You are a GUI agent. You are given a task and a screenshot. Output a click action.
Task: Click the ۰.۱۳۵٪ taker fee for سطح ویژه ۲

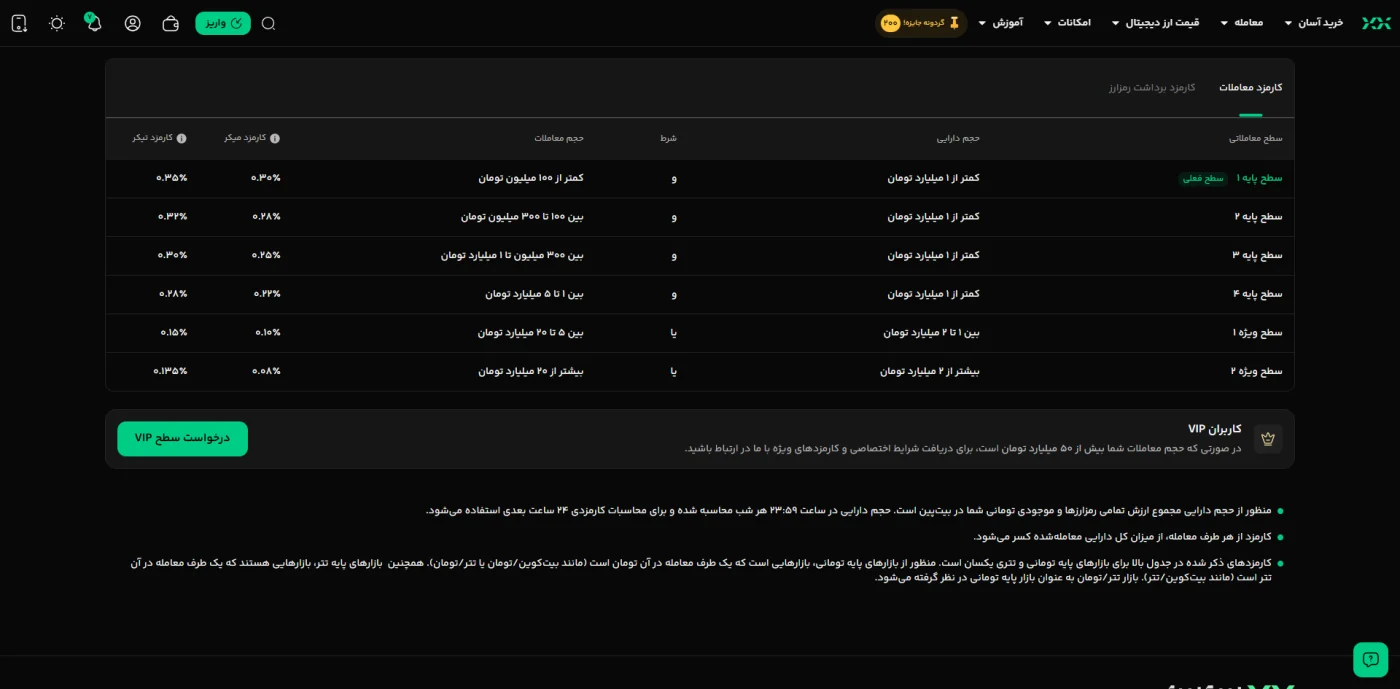tap(170, 371)
